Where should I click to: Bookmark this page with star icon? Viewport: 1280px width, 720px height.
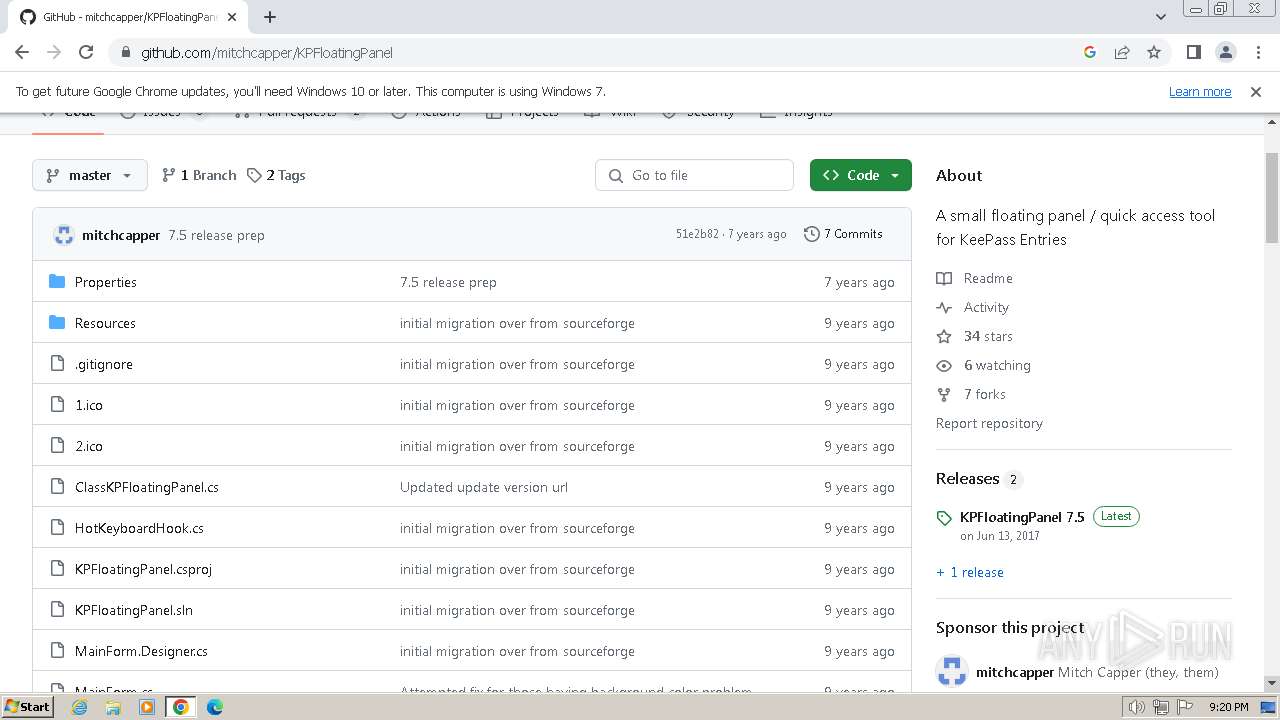[x=1154, y=52]
